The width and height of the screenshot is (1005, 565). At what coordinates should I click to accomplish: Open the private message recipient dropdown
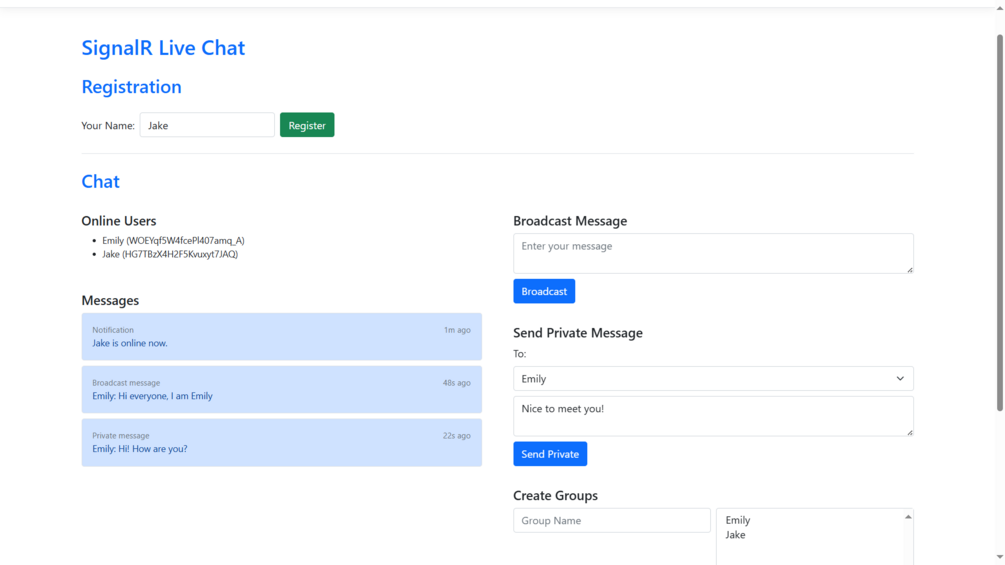[x=713, y=379]
